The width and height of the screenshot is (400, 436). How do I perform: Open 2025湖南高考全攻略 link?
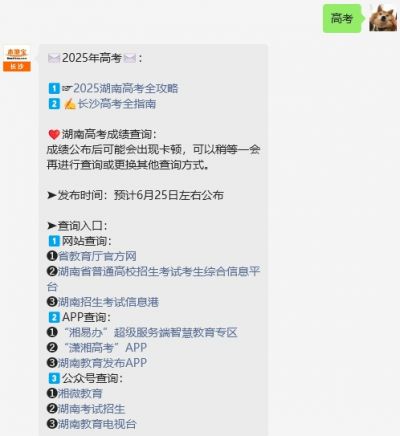(x=126, y=88)
